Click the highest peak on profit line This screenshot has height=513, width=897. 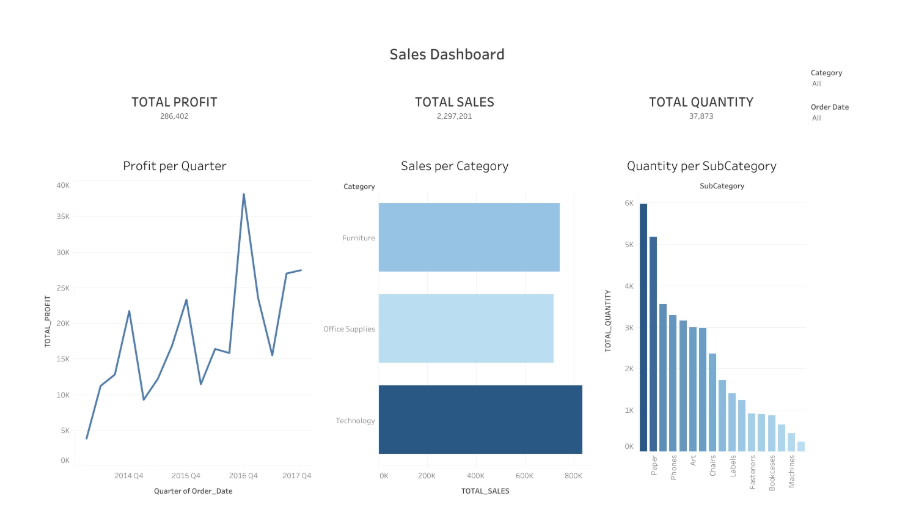click(243, 195)
